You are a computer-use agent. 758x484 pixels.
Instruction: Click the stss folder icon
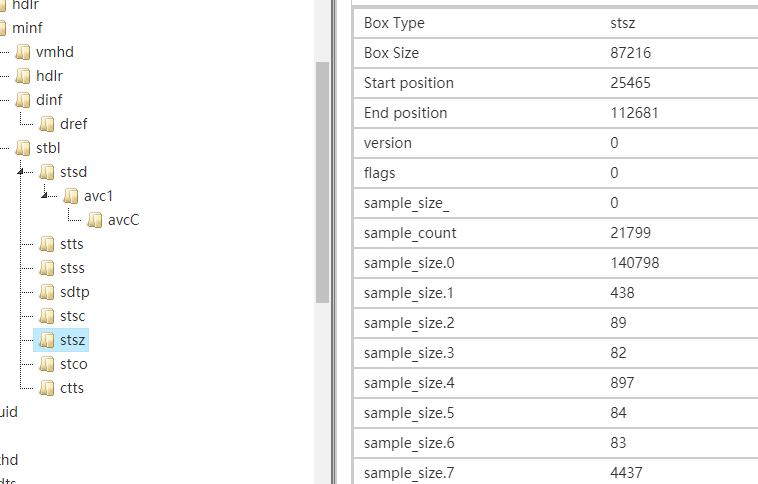click(47, 268)
